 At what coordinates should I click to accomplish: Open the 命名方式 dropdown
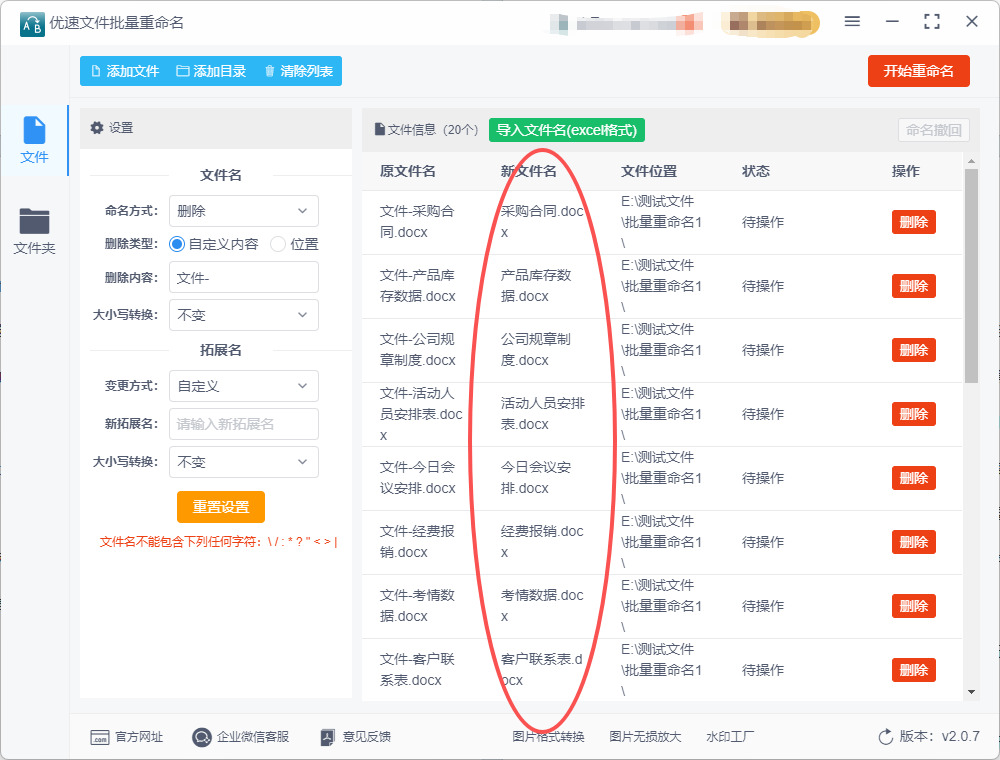pyautogui.click(x=244, y=211)
